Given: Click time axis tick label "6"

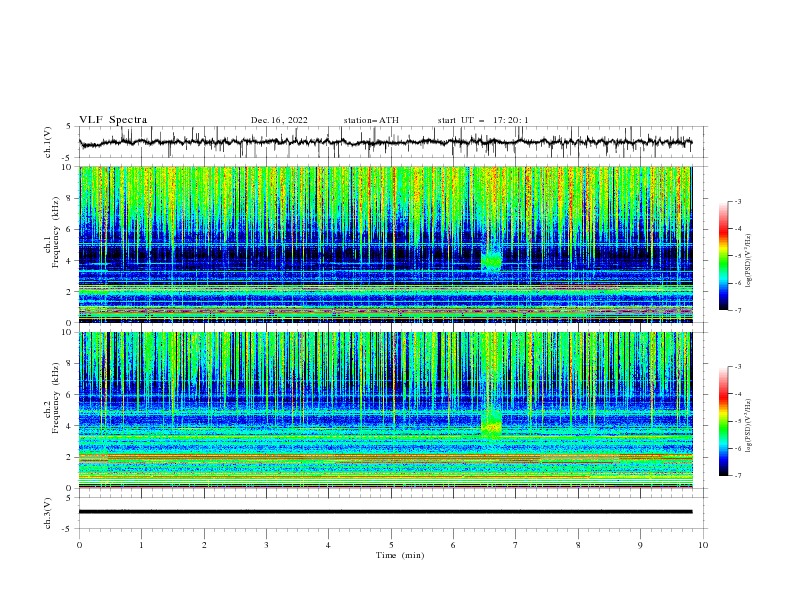Looking at the screenshot, I should (453, 545).
